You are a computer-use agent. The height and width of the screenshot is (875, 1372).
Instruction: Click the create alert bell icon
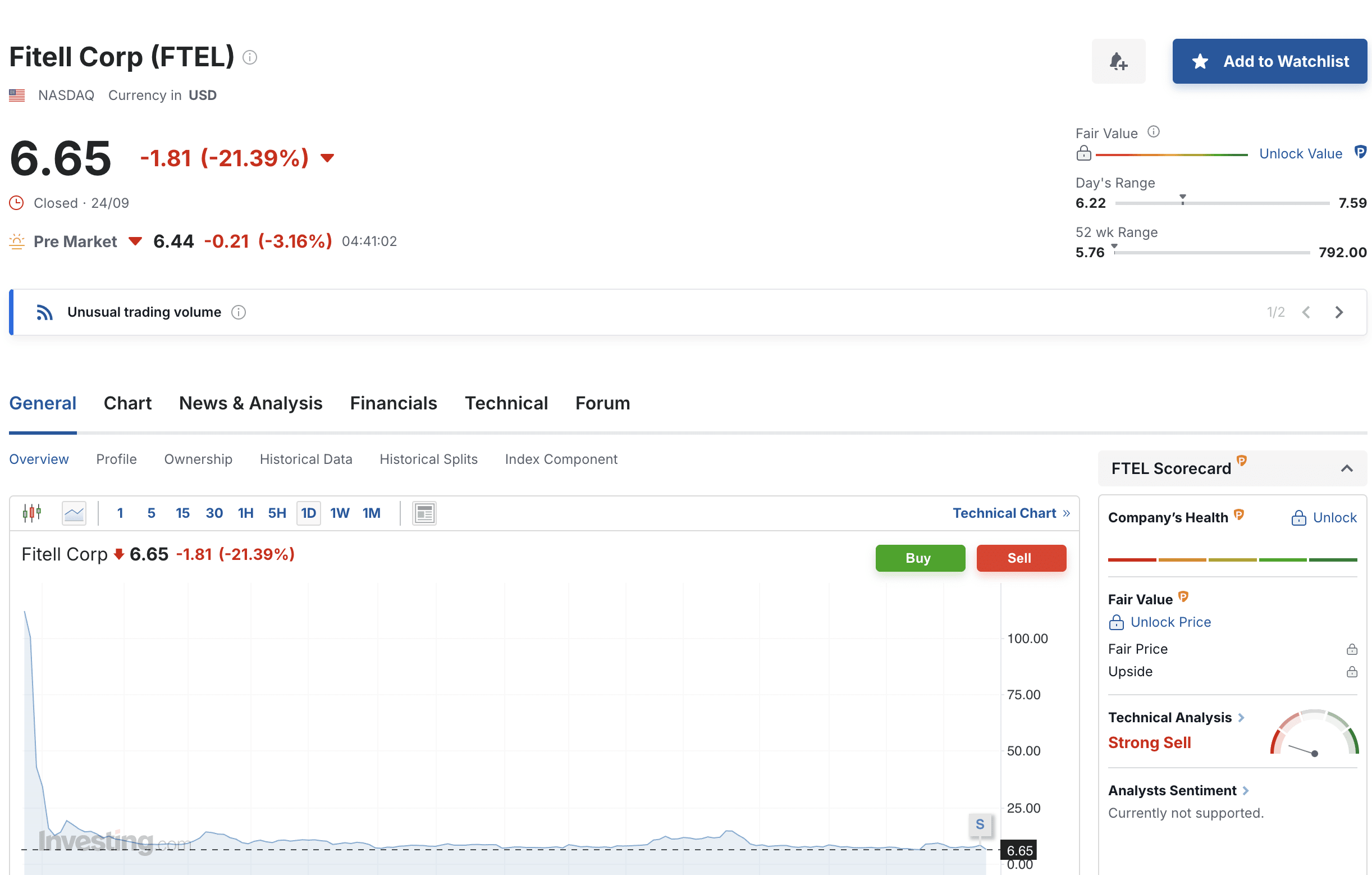point(1118,61)
